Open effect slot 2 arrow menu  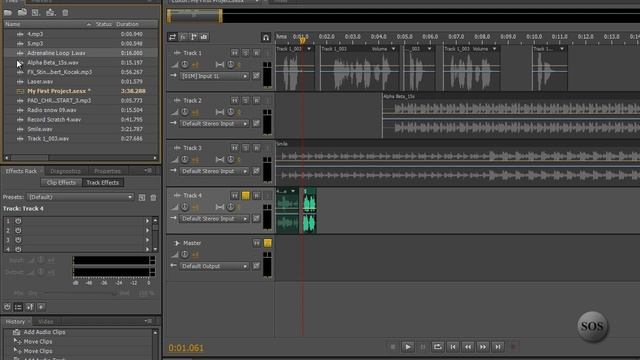[147, 230]
